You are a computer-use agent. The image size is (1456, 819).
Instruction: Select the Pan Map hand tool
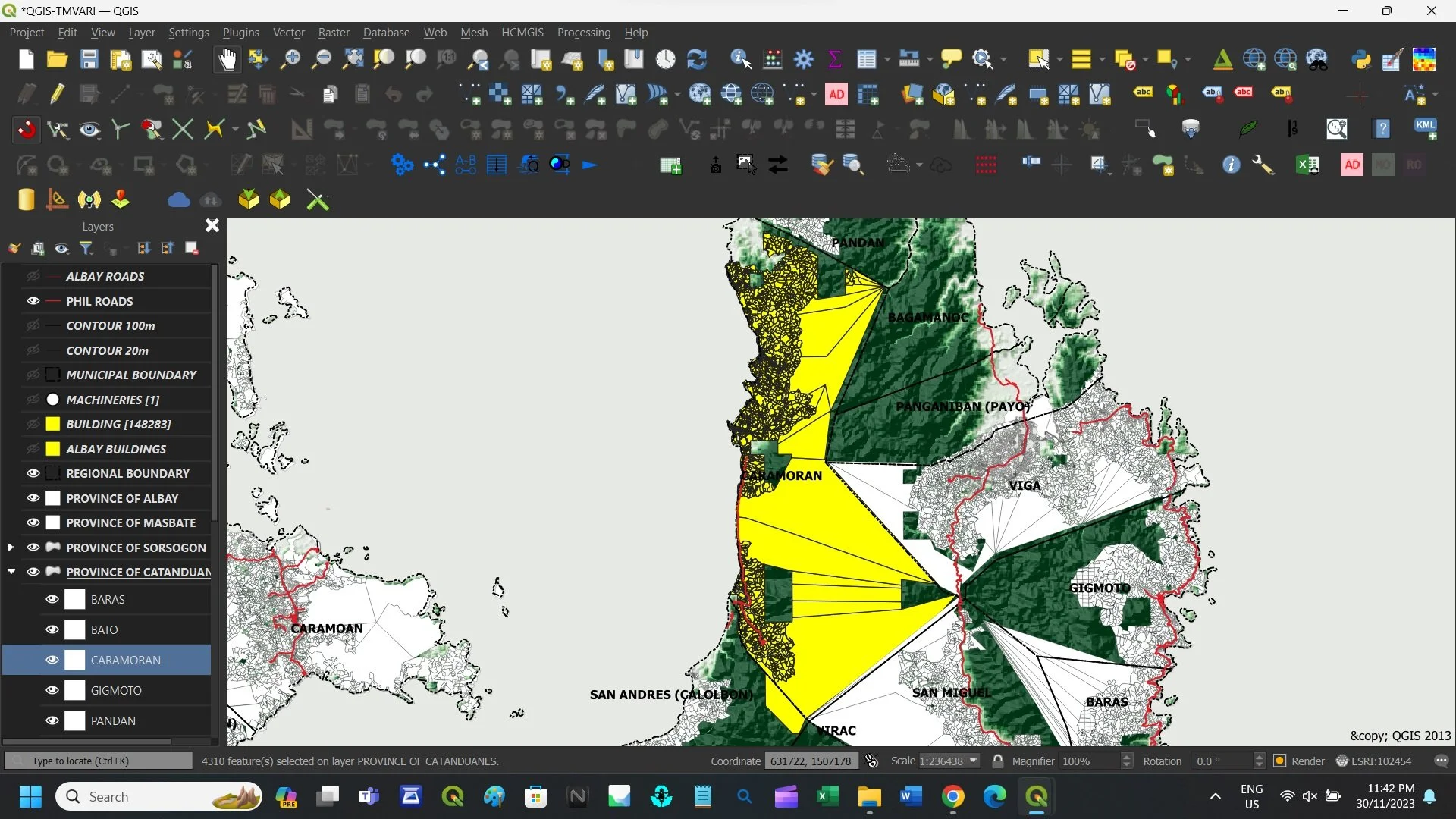pyautogui.click(x=227, y=59)
